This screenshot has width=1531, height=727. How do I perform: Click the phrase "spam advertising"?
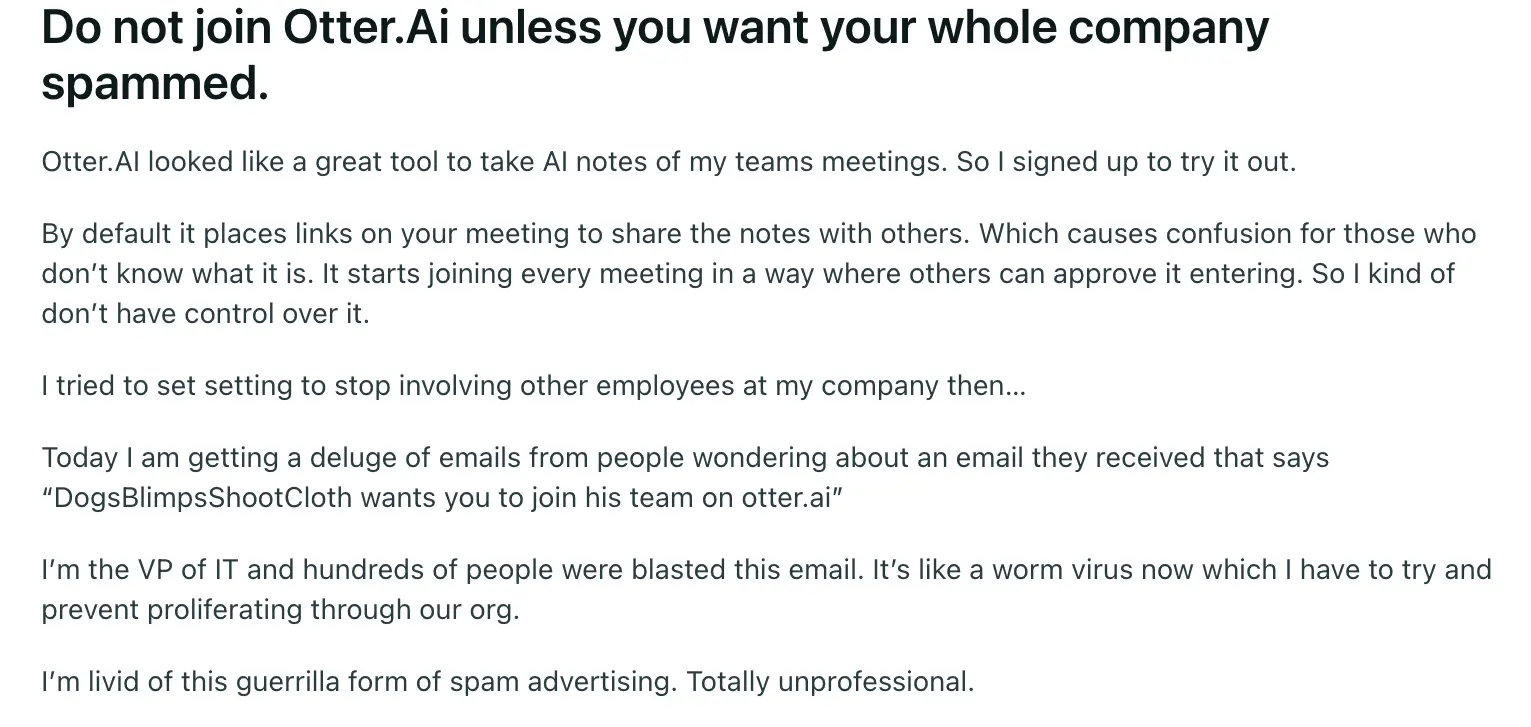[x=564, y=682]
